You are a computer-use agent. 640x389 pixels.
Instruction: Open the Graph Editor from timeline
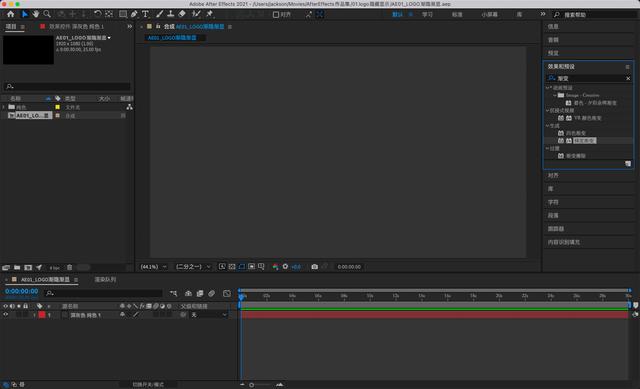click(x=227, y=293)
